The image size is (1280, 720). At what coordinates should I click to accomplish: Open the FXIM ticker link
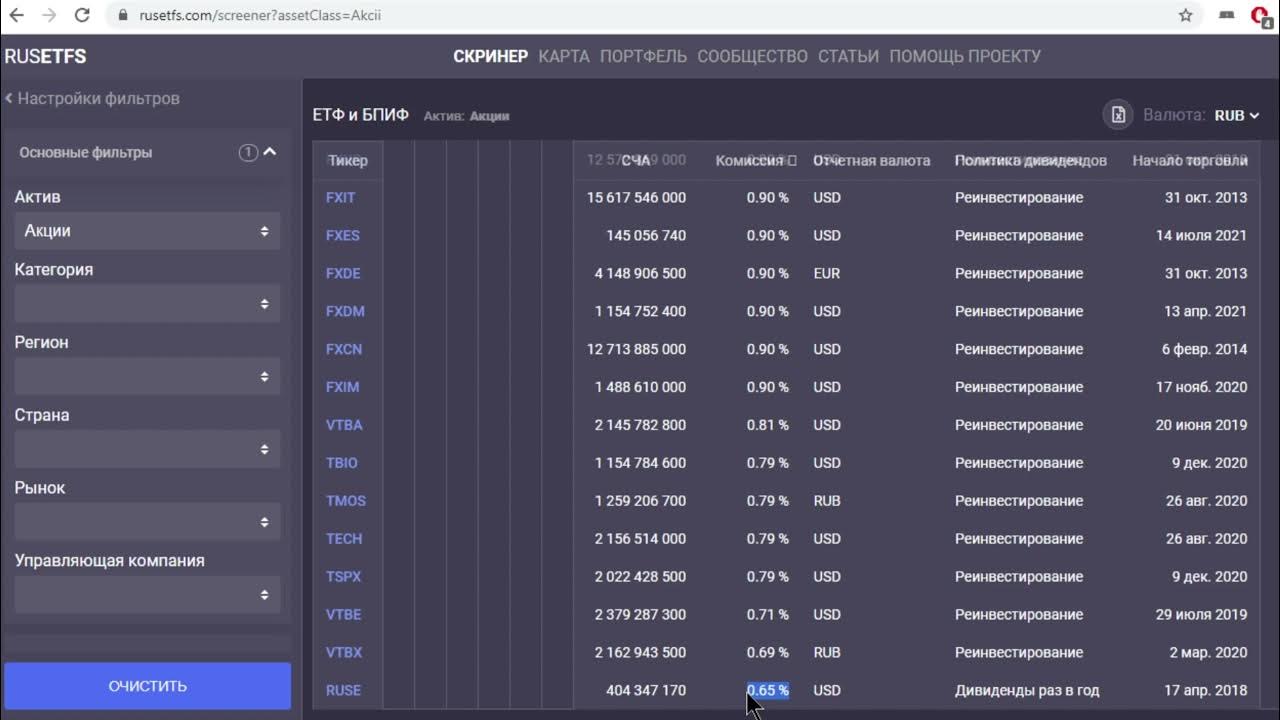tap(342, 387)
